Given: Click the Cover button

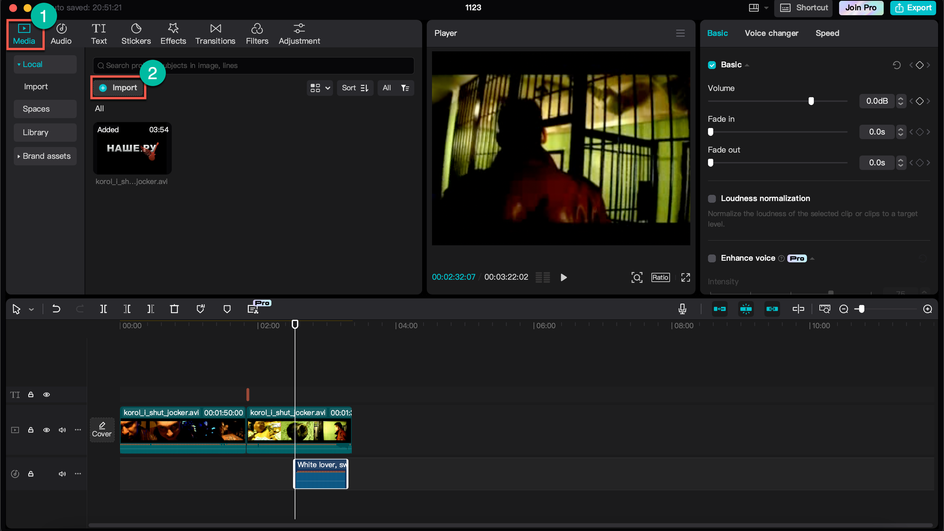Looking at the screenshot, I should point(102,430).
